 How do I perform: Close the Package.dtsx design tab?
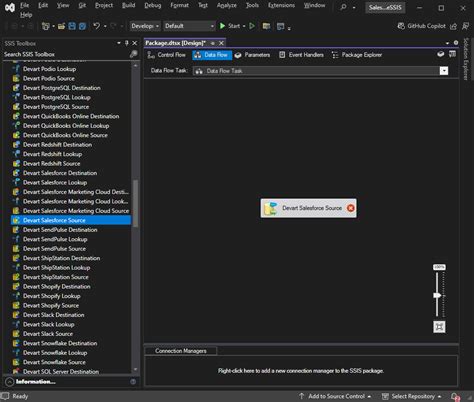[221, 43]
